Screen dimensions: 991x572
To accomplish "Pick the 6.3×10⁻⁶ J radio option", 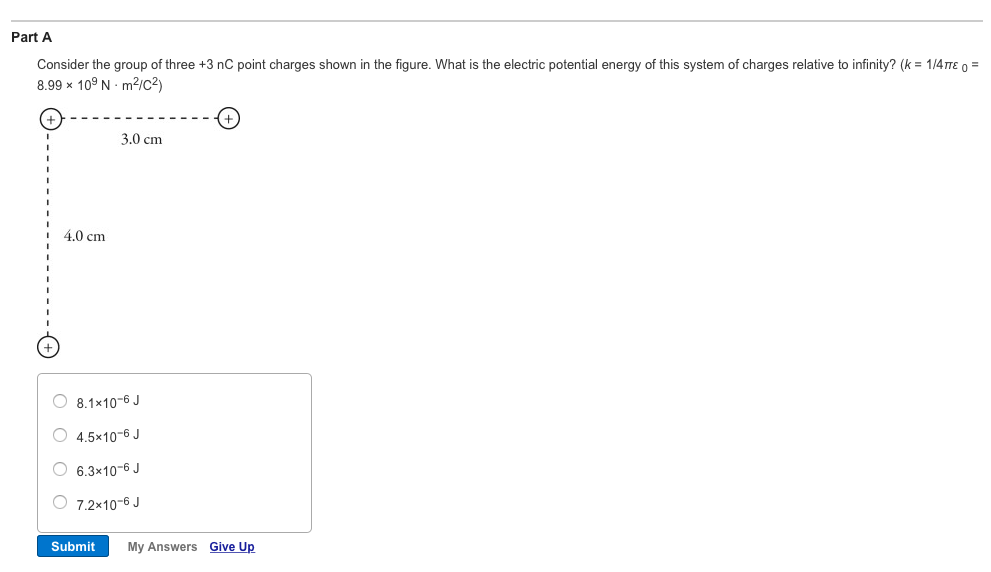I will pyautogui.click(x=60, y=469).
